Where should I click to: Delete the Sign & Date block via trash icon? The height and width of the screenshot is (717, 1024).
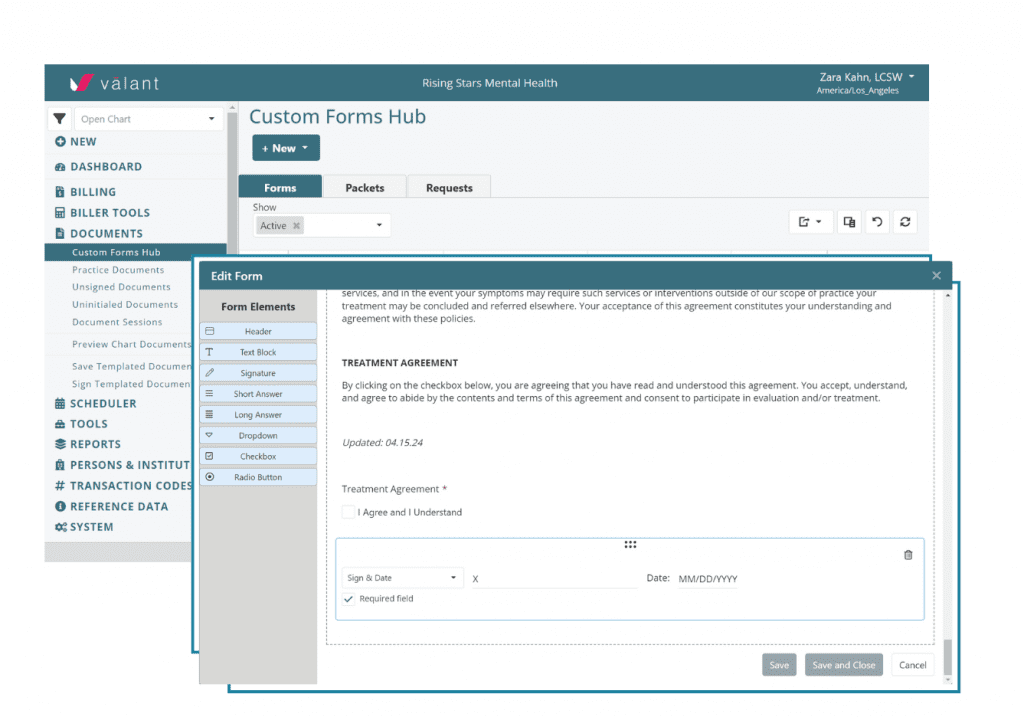coord(908,554)
